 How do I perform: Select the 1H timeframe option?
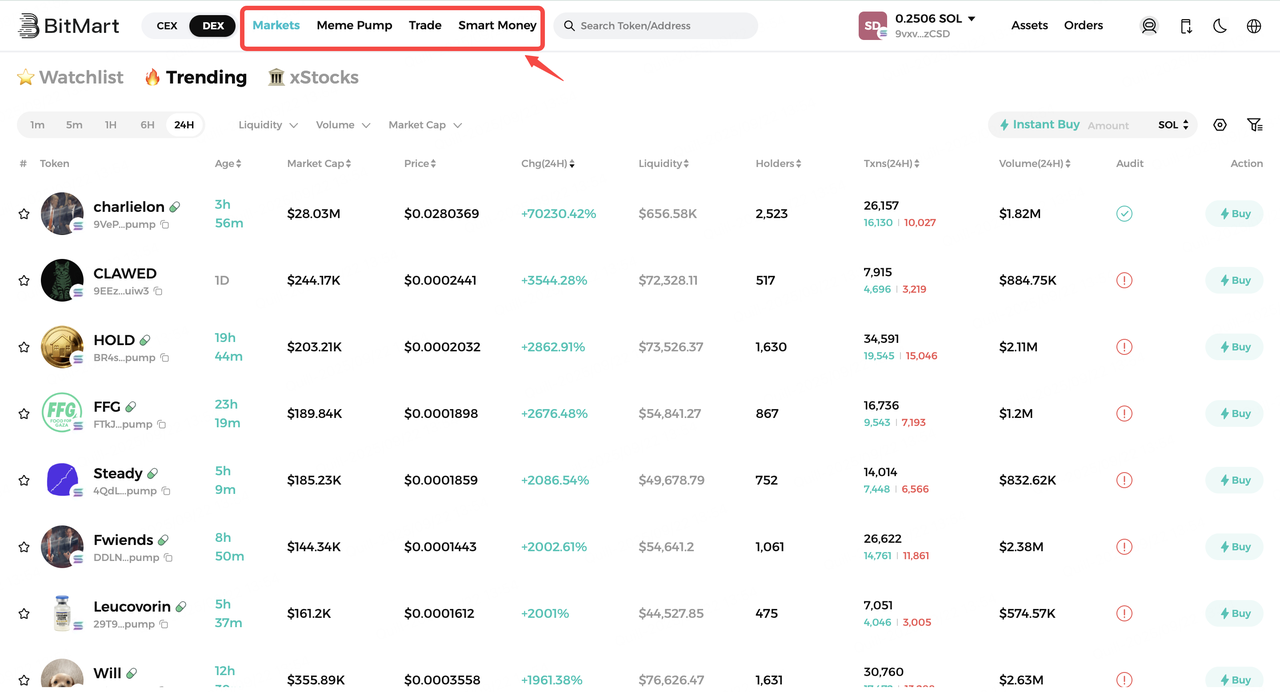110,124
